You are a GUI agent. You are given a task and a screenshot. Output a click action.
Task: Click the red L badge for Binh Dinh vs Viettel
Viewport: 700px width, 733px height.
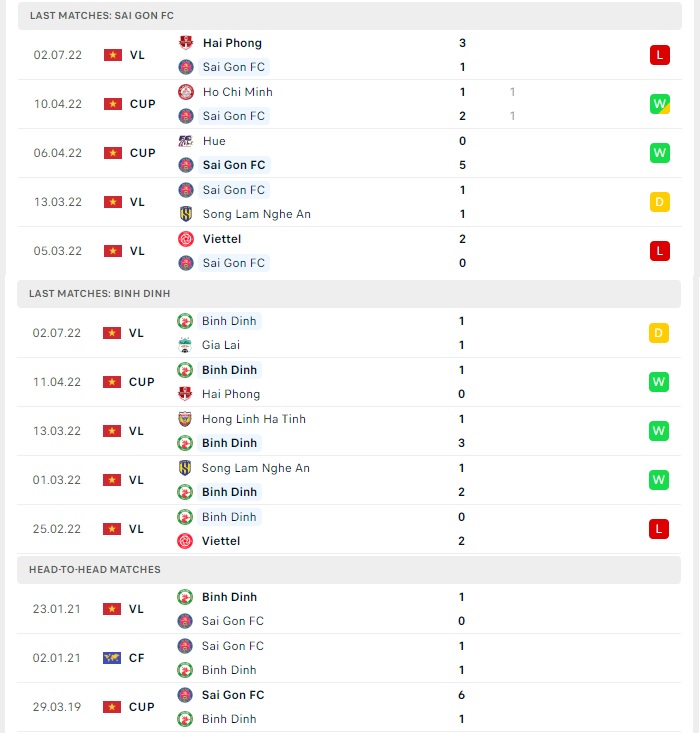coord(658,529)
